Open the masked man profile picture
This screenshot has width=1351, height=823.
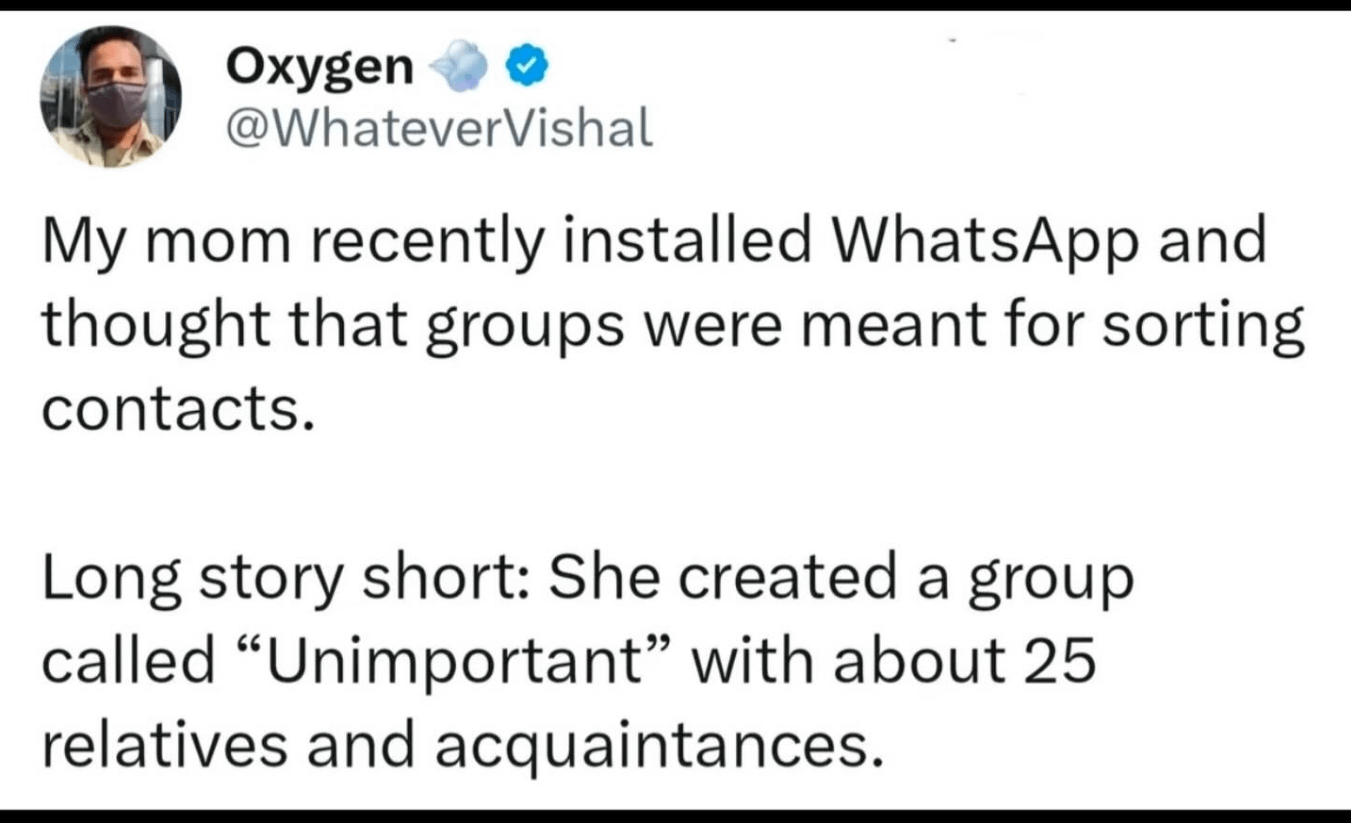click(111, 96)
